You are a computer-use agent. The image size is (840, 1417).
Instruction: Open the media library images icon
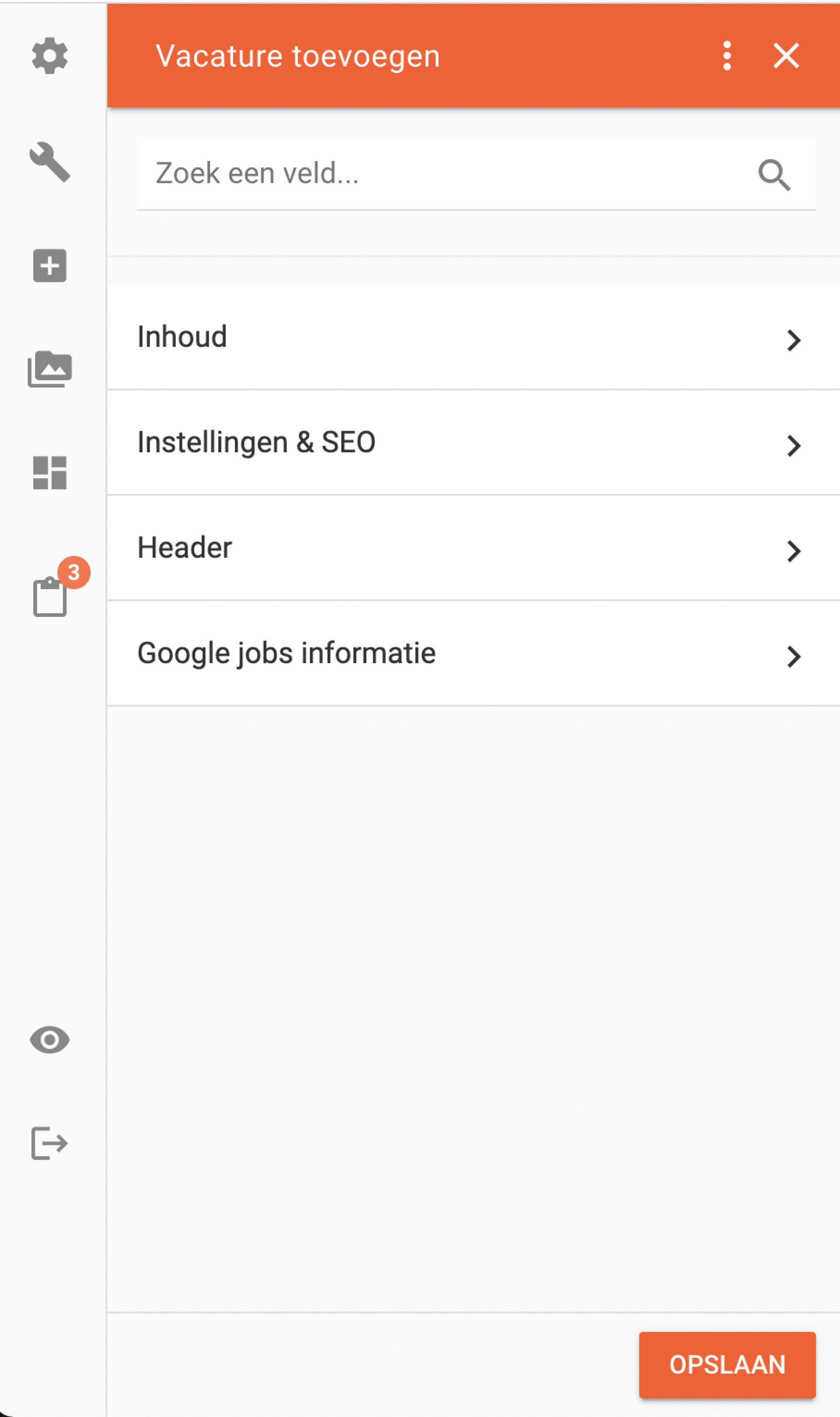[50, 369]
